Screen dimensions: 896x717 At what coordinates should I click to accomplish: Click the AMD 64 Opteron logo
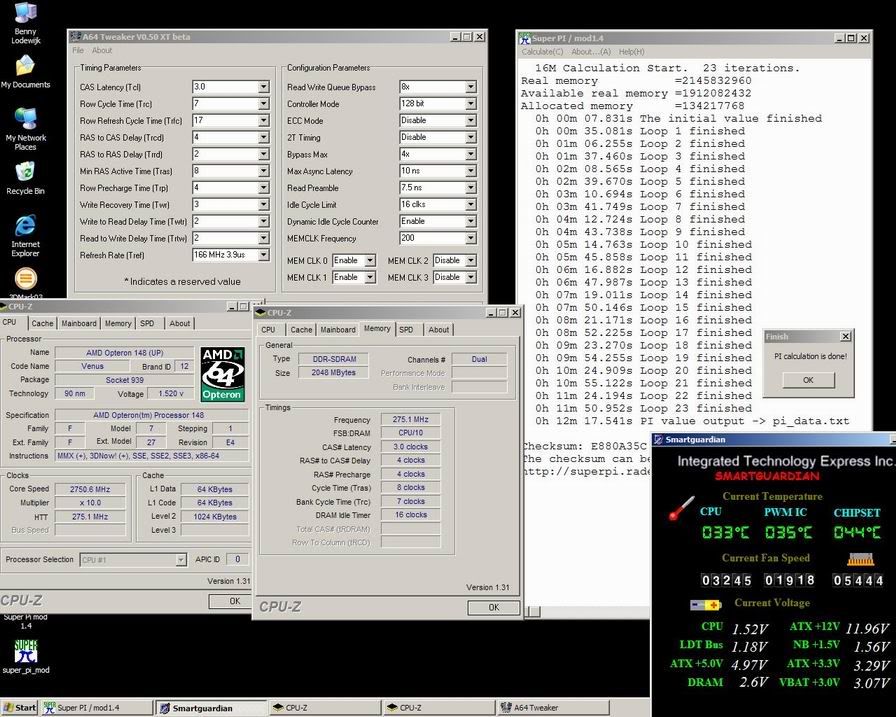[222, 374]
